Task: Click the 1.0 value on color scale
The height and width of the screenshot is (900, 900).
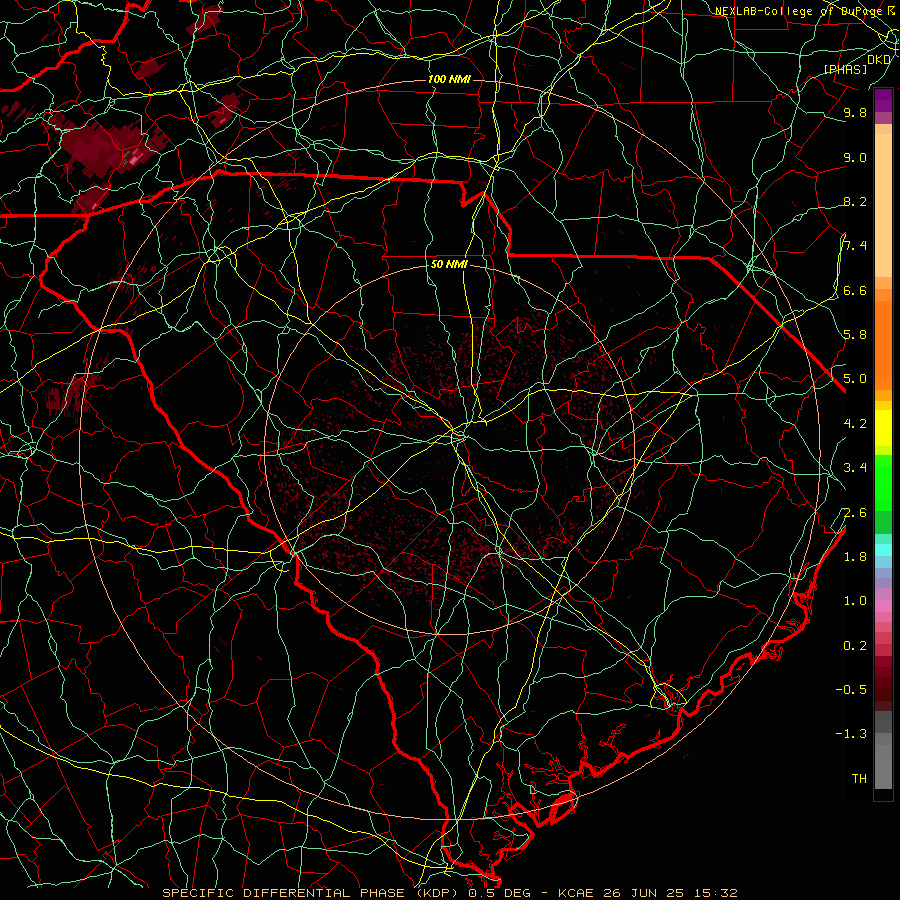Action: tap(855, 601)
